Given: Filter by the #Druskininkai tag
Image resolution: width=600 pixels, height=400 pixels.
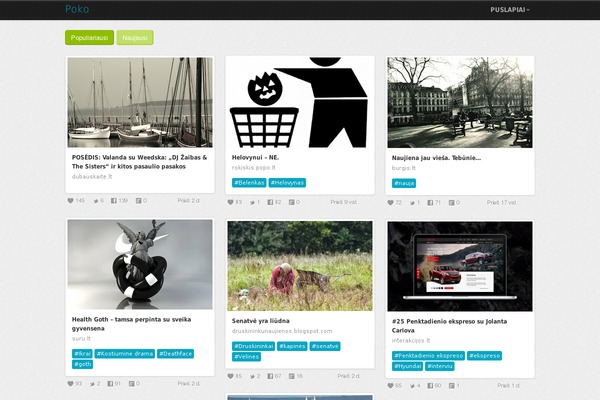Looking at the screenshot, I should [253, 346].
